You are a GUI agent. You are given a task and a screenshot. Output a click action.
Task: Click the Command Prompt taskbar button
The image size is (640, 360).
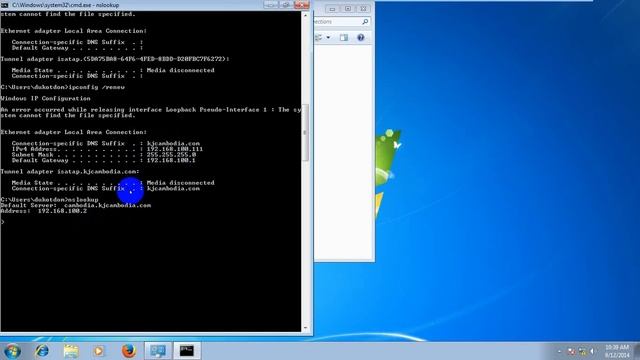pos(187,351)
